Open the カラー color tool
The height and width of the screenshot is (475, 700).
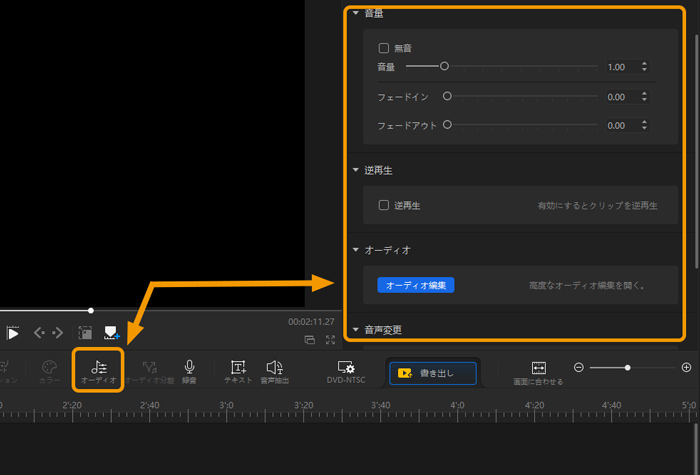[x=50, y=372]
